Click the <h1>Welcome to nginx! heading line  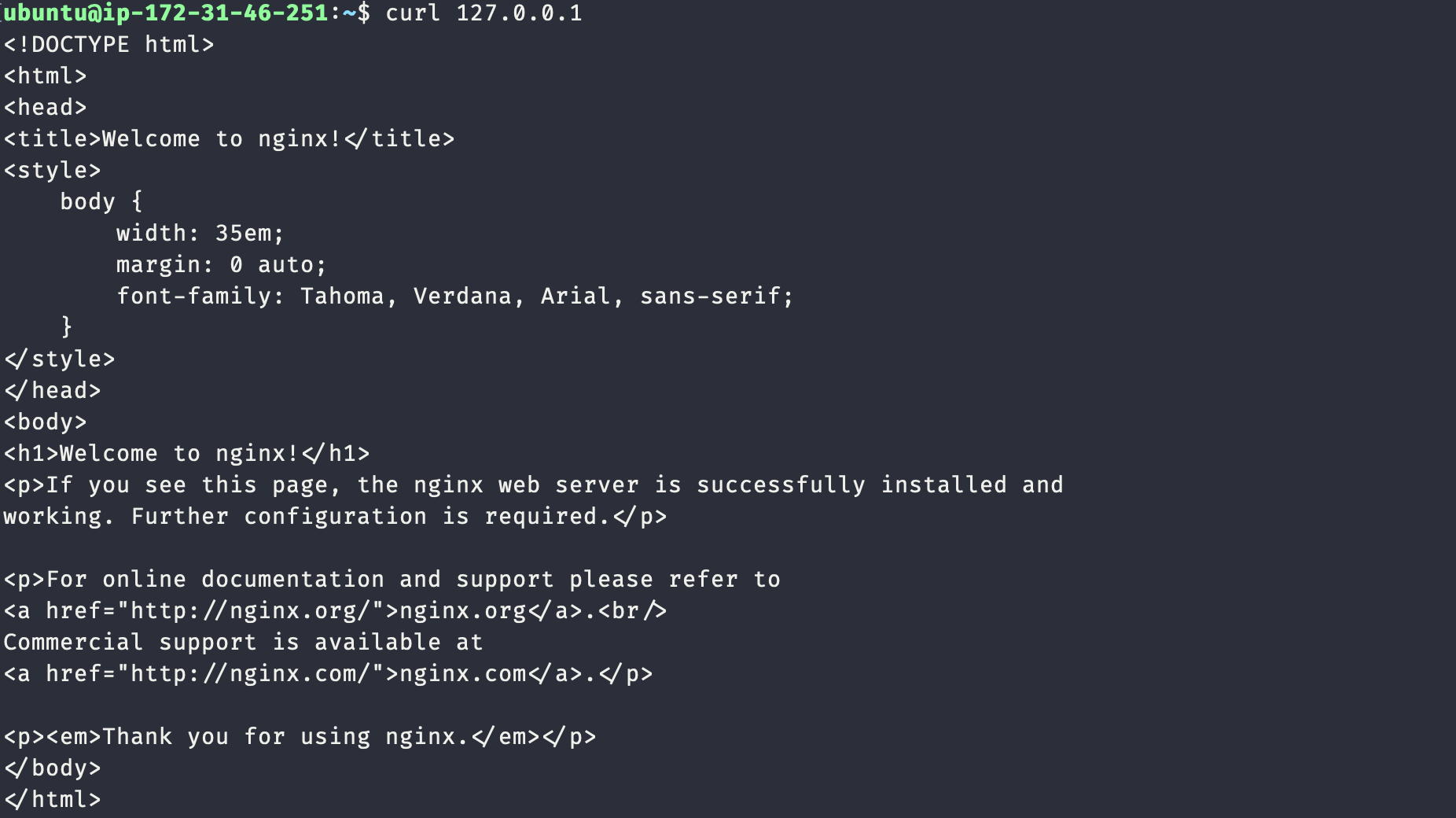pyautogui.click(x=187, y=454)
